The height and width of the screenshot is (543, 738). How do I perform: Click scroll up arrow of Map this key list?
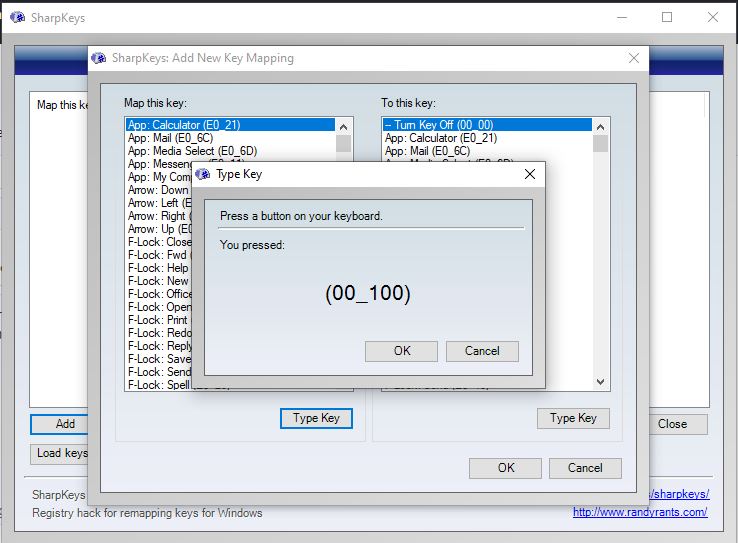(344, 127)
